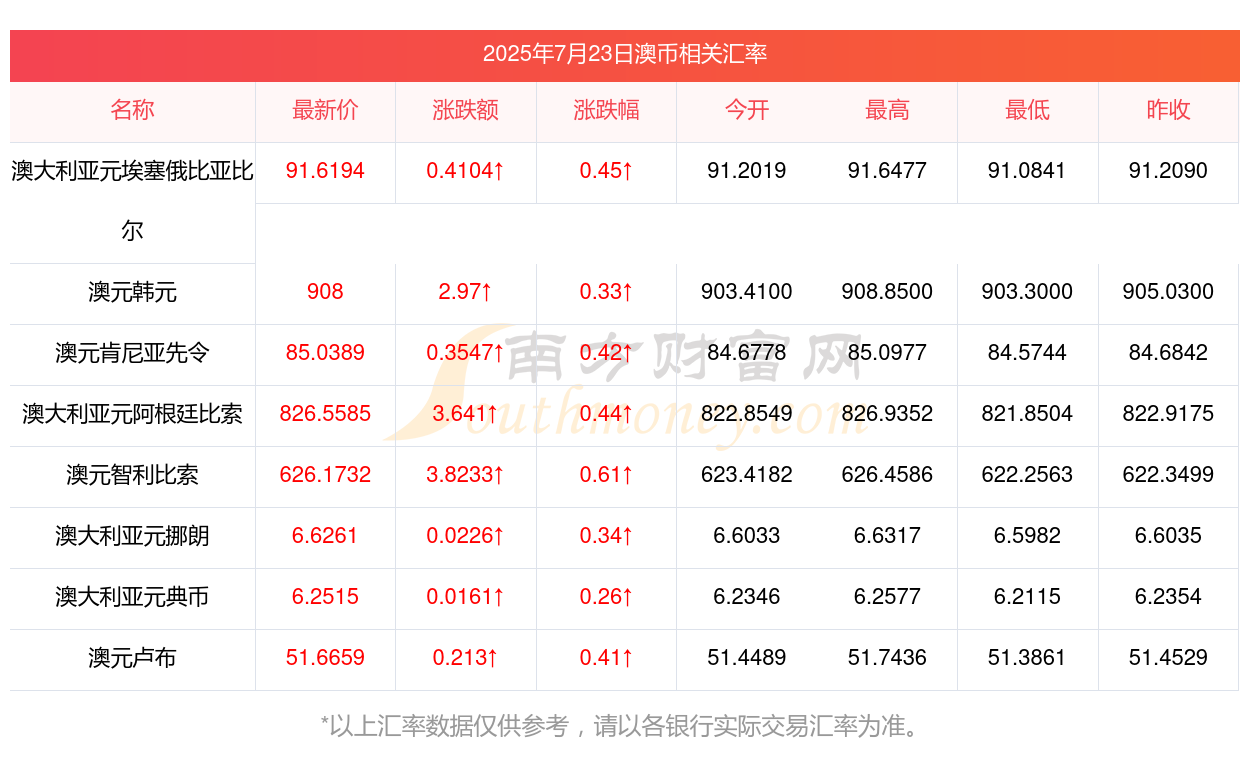Image resolution: width=1250 pixels, height=757 pixels.
Task: Click the 澳元智利比索 row name
Action: tap(132, 475)
